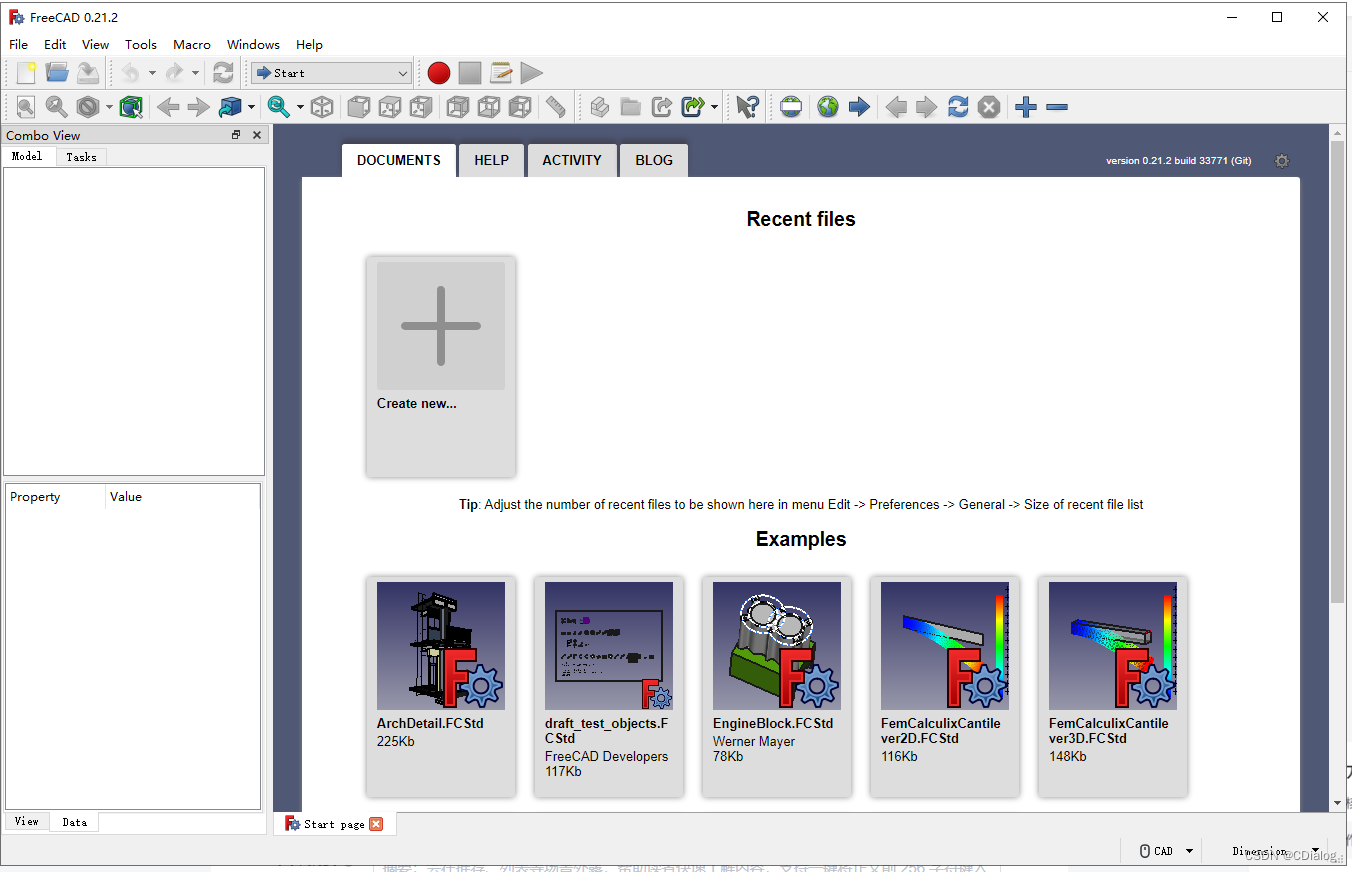Close the Start page tab
Screen dimensions: 1352x872
pyautogui.click(x=376, y=824)
